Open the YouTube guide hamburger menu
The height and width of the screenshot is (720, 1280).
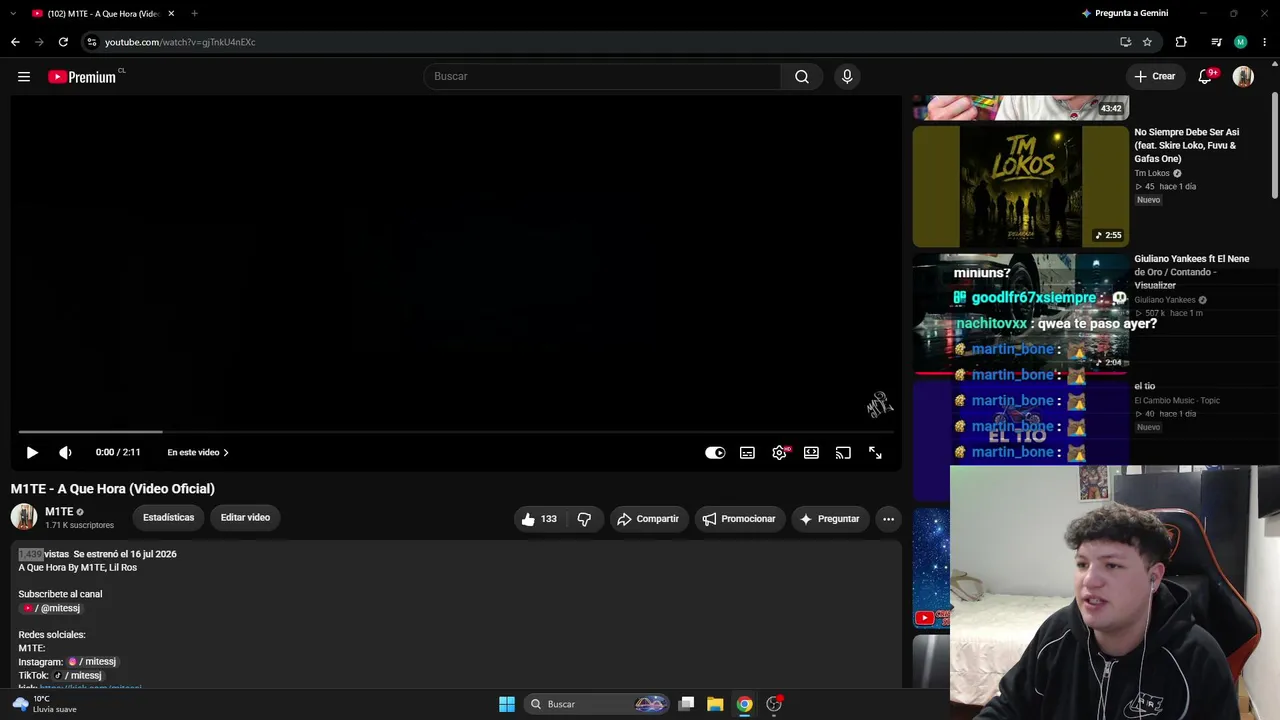pos(24,77)
